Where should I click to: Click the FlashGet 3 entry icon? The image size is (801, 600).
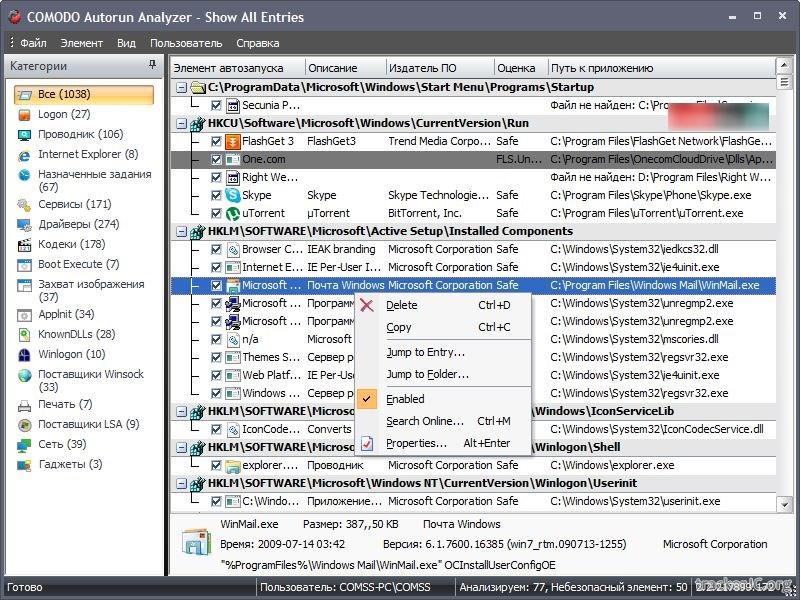233,141
